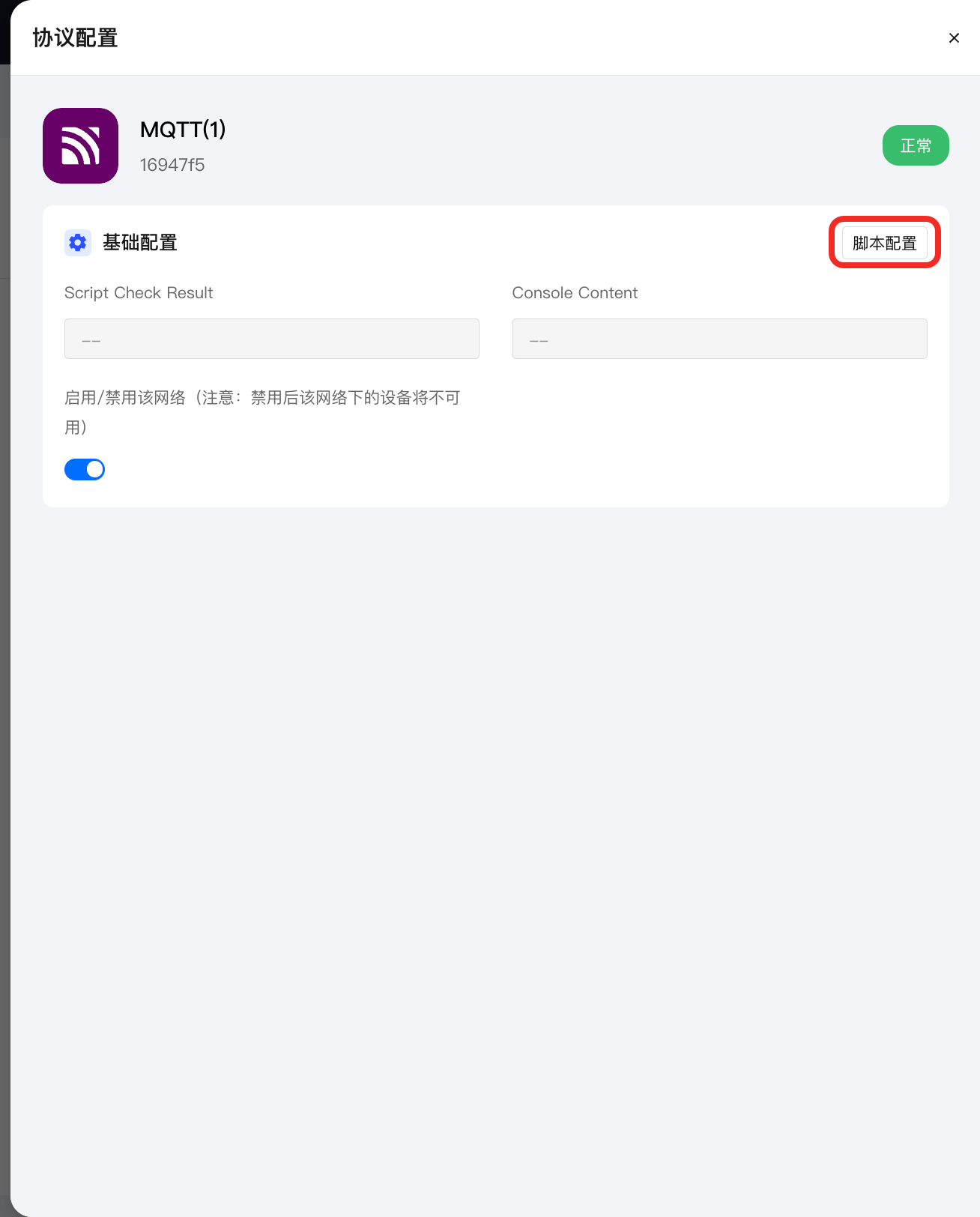Click the blue gear icon beside 基础配置
Image resolution: width=980 pixels, height=1217 pixels.
tap(78, 243)
